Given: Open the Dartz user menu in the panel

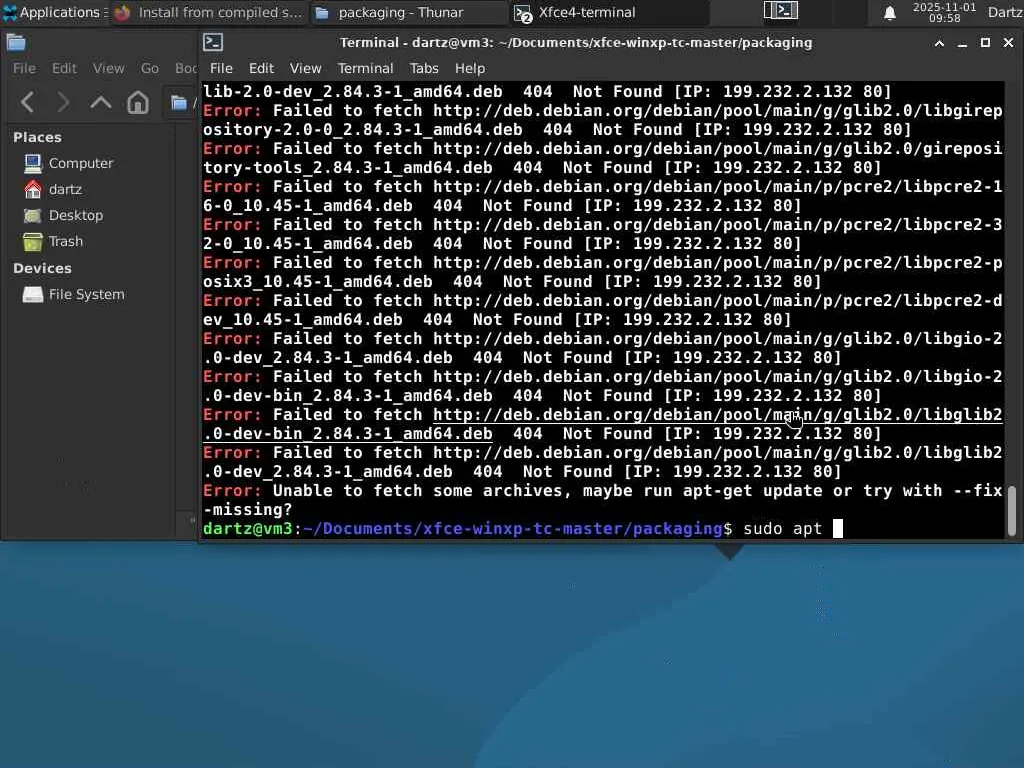Looking at the screenshot, I should (x=1005, y=12).
